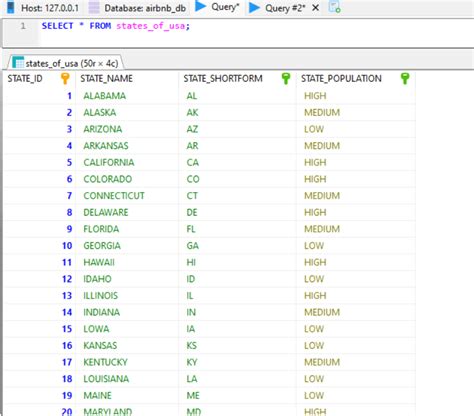
Task: Select the ALABAMA cell
Action: pos(105,96)
